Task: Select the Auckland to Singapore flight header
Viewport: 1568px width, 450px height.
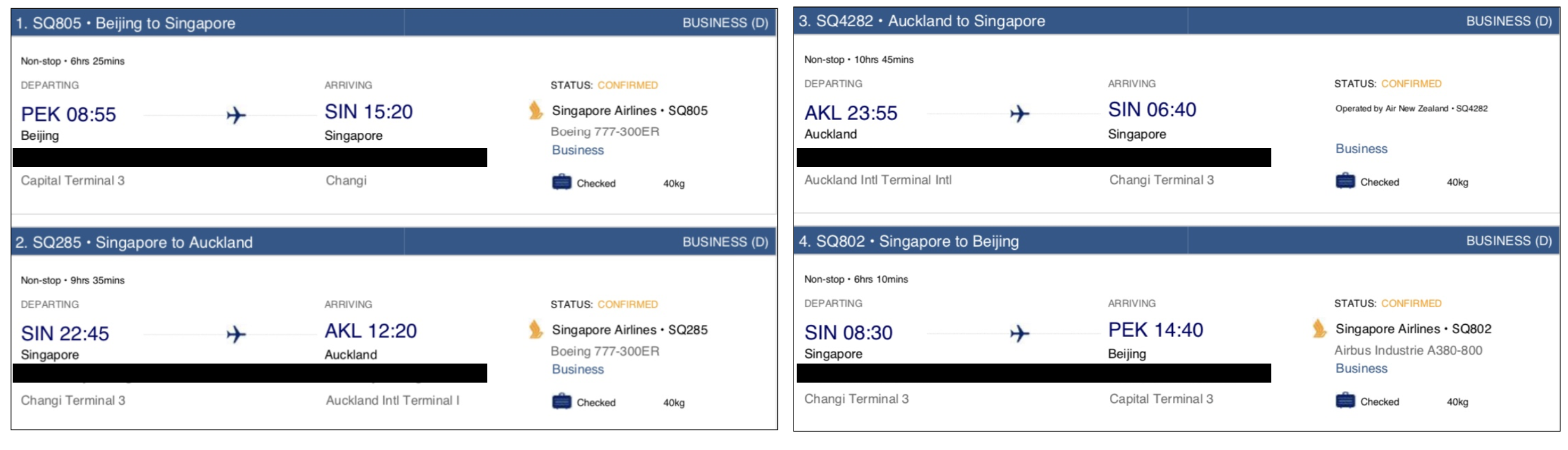Action: pos(1177,21)
